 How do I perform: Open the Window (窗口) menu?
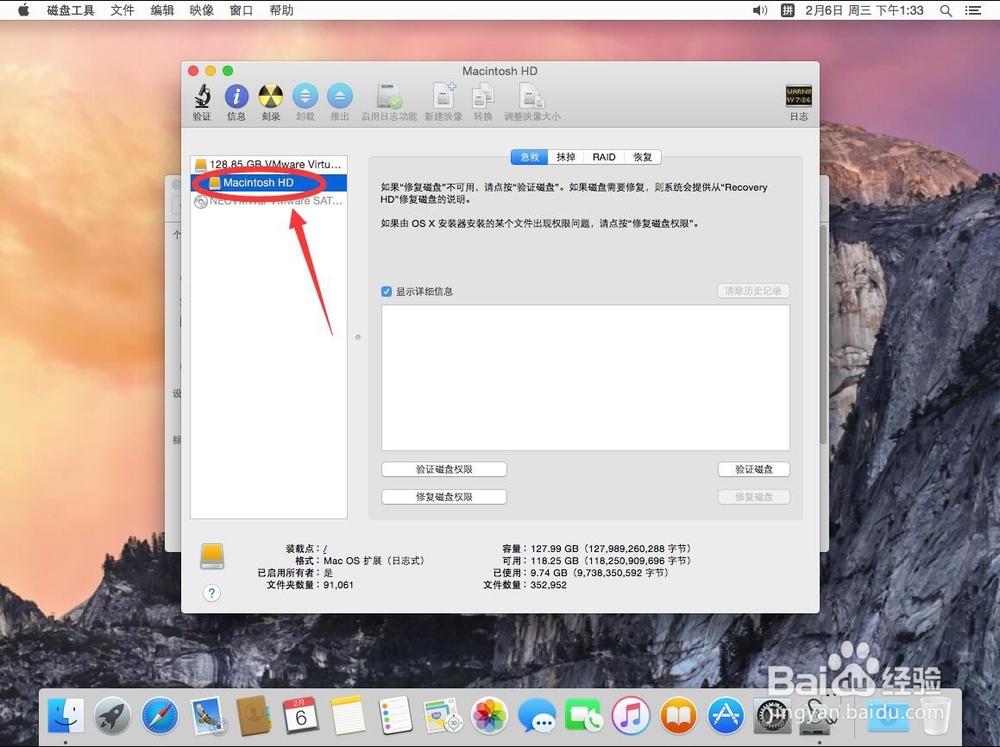(241, 10)
